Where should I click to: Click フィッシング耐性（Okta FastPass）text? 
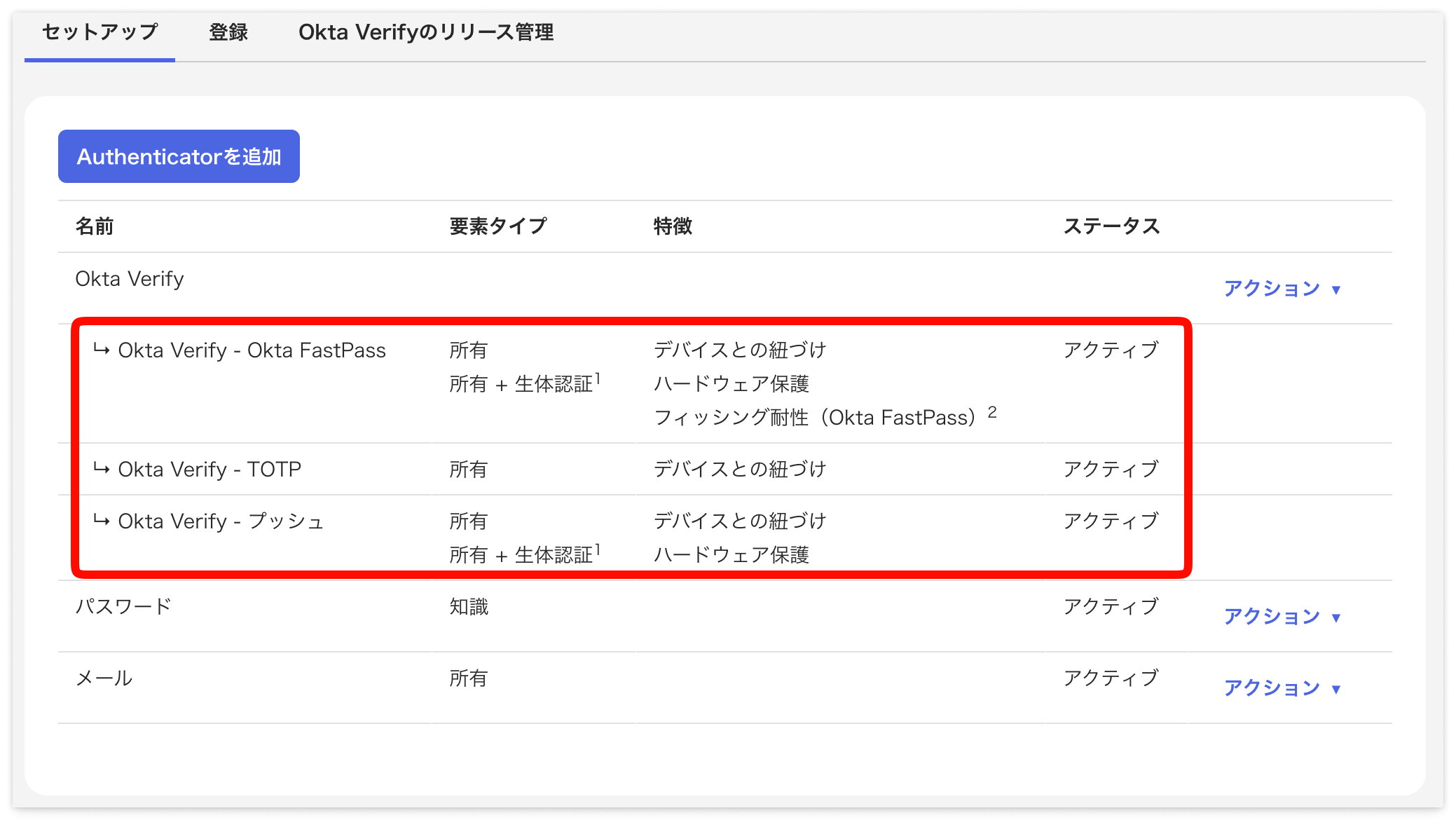tap(815, 418)
